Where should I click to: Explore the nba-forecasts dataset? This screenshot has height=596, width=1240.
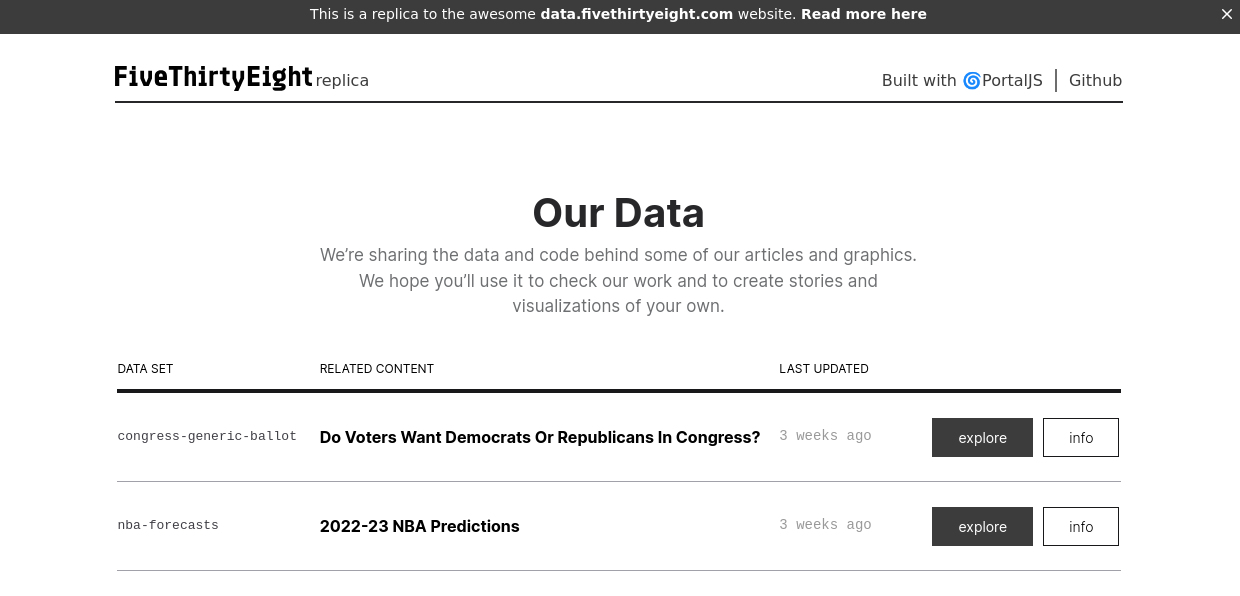982,526
